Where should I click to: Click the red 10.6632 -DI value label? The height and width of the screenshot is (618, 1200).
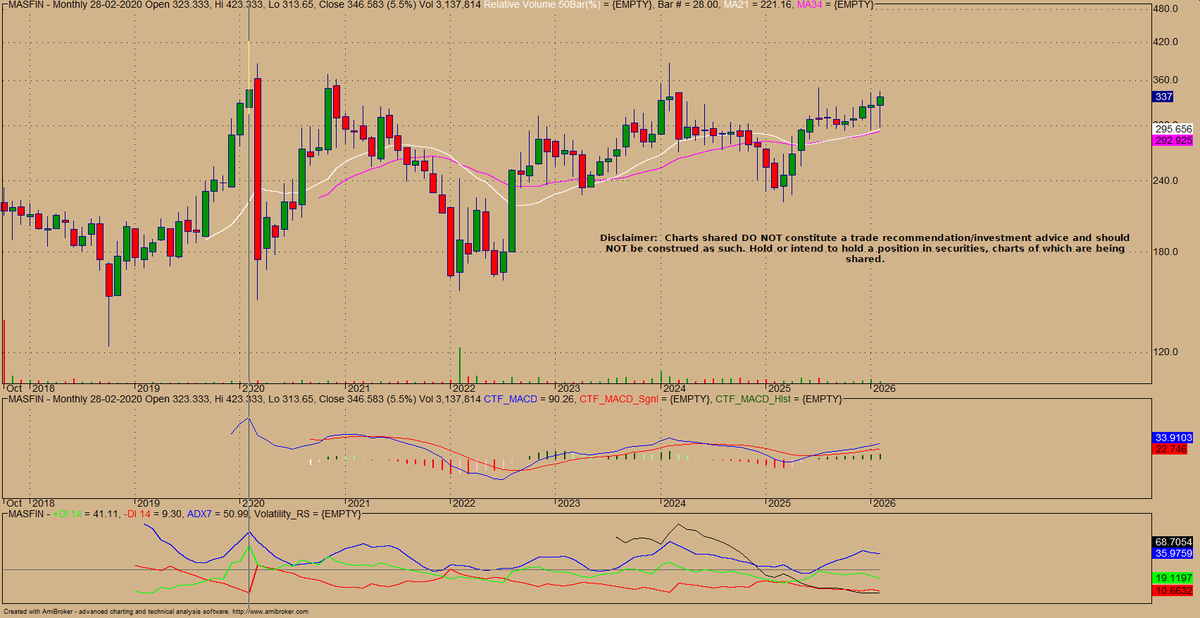1173,591
